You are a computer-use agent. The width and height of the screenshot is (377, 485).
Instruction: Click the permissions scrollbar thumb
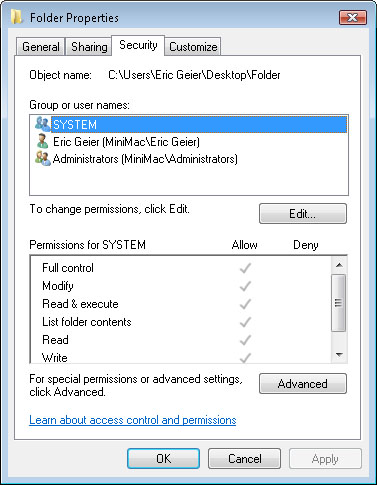339,303
